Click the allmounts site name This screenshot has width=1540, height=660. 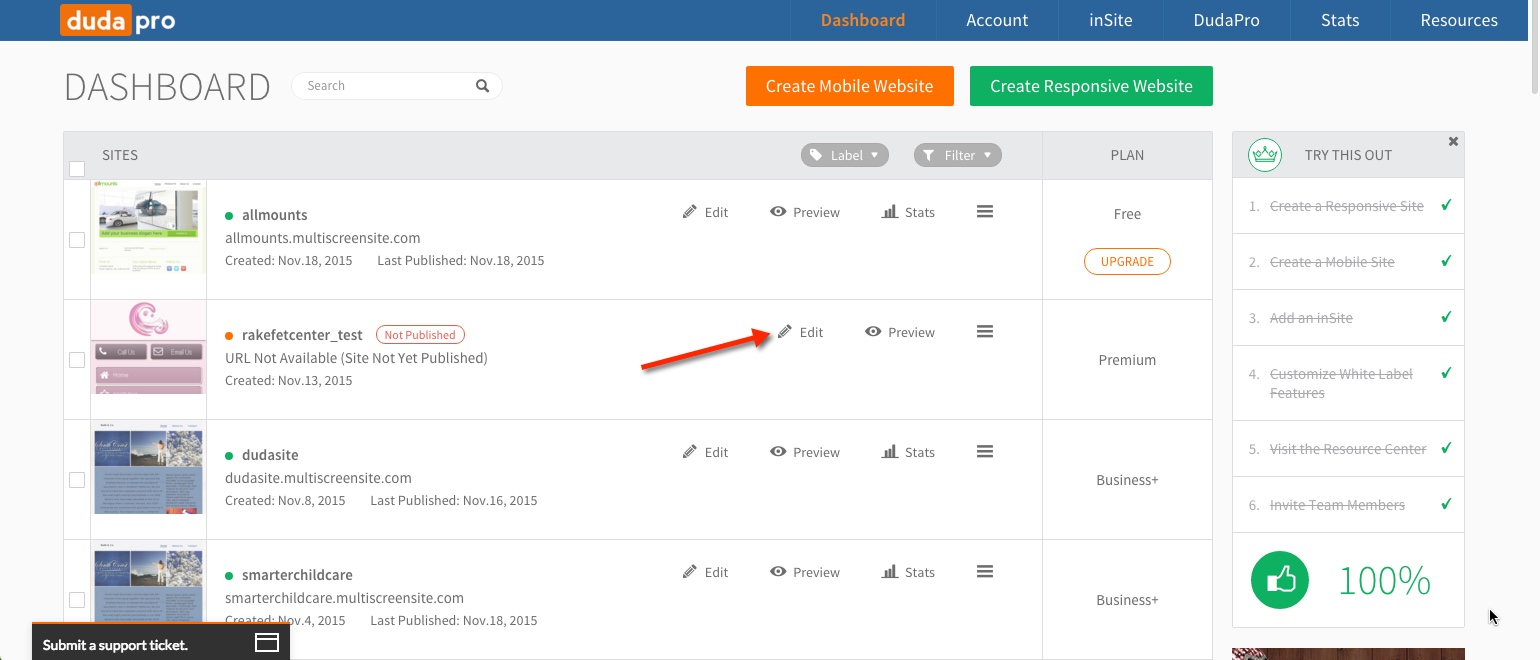[x=275, y=215]
